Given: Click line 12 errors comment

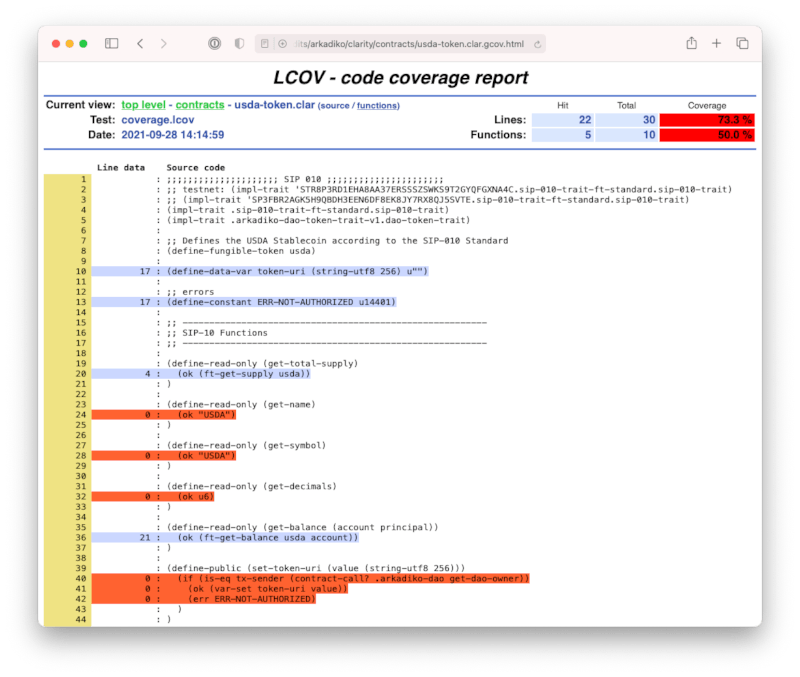Looking at the screenshot, I should [x=190, y=292].
